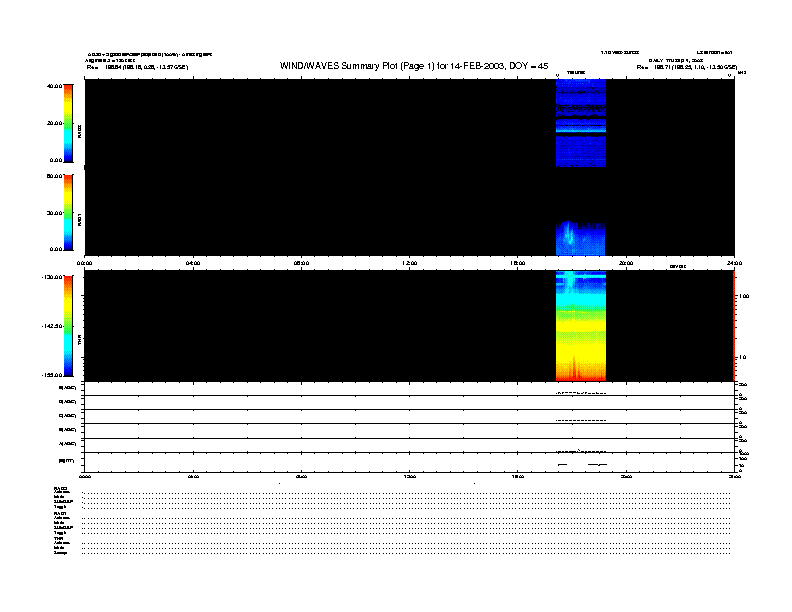Image resolution: width=792 pixels, height=612 pixels.
Task: Click the -142.50 color bar tick label
Action: point(52,326)
